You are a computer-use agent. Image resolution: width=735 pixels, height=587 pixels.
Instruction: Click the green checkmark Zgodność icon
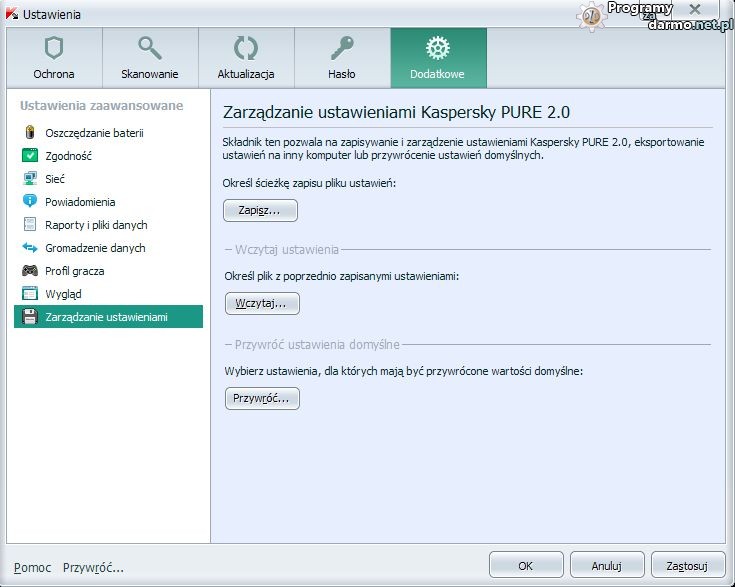[x=30, y=155]
